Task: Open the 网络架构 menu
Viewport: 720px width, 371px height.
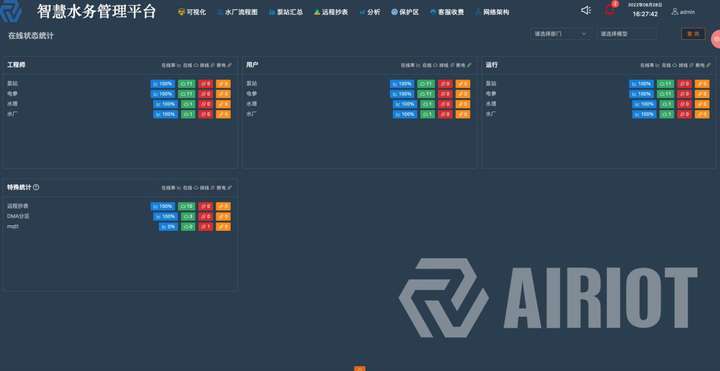Action: click(492, 12)
